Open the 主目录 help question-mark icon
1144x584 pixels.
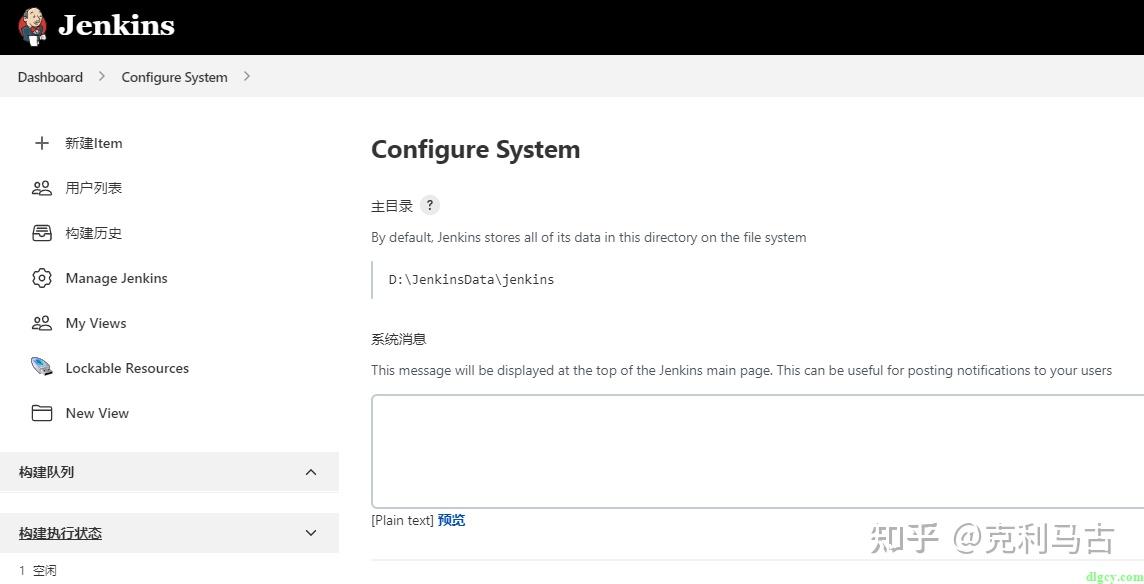[x=429, y=205]
